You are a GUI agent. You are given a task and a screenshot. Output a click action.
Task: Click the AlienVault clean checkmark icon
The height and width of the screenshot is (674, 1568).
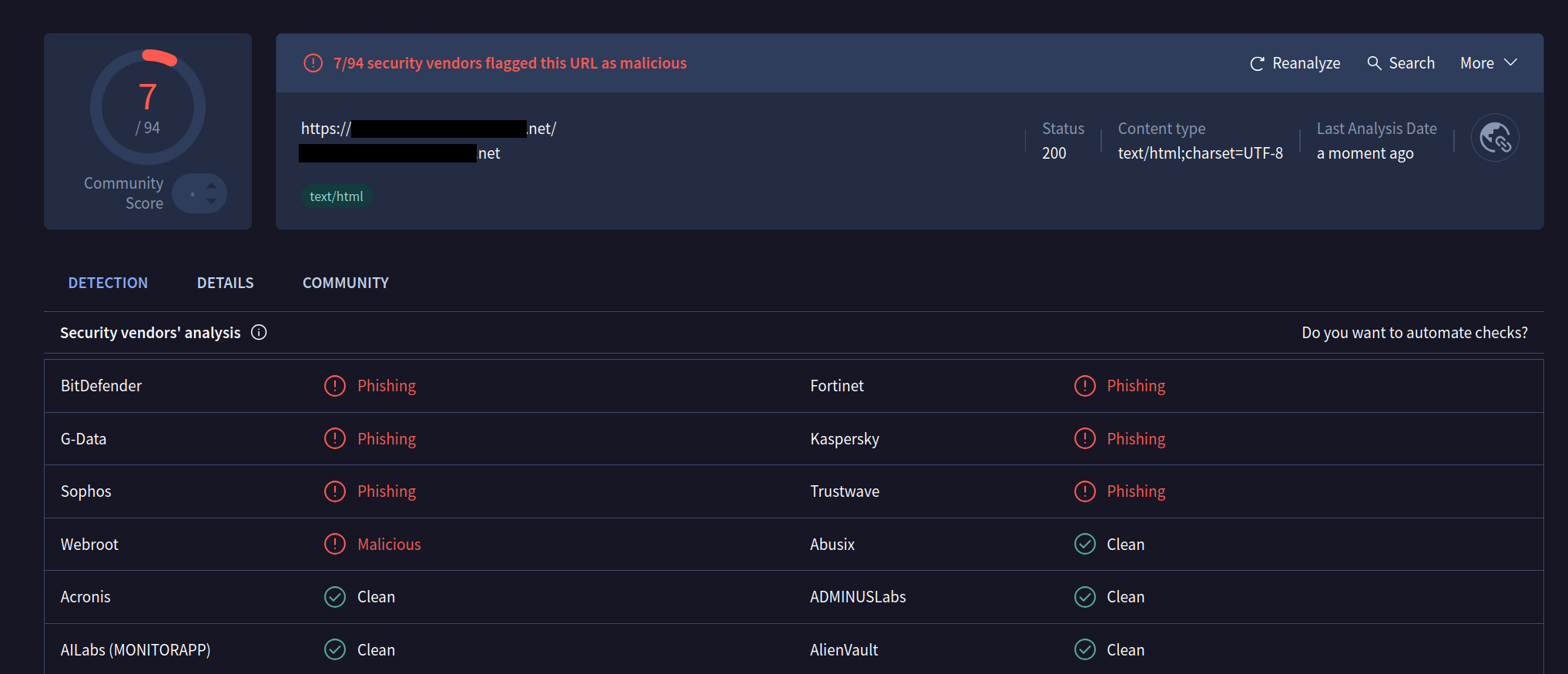[1085, 650]
